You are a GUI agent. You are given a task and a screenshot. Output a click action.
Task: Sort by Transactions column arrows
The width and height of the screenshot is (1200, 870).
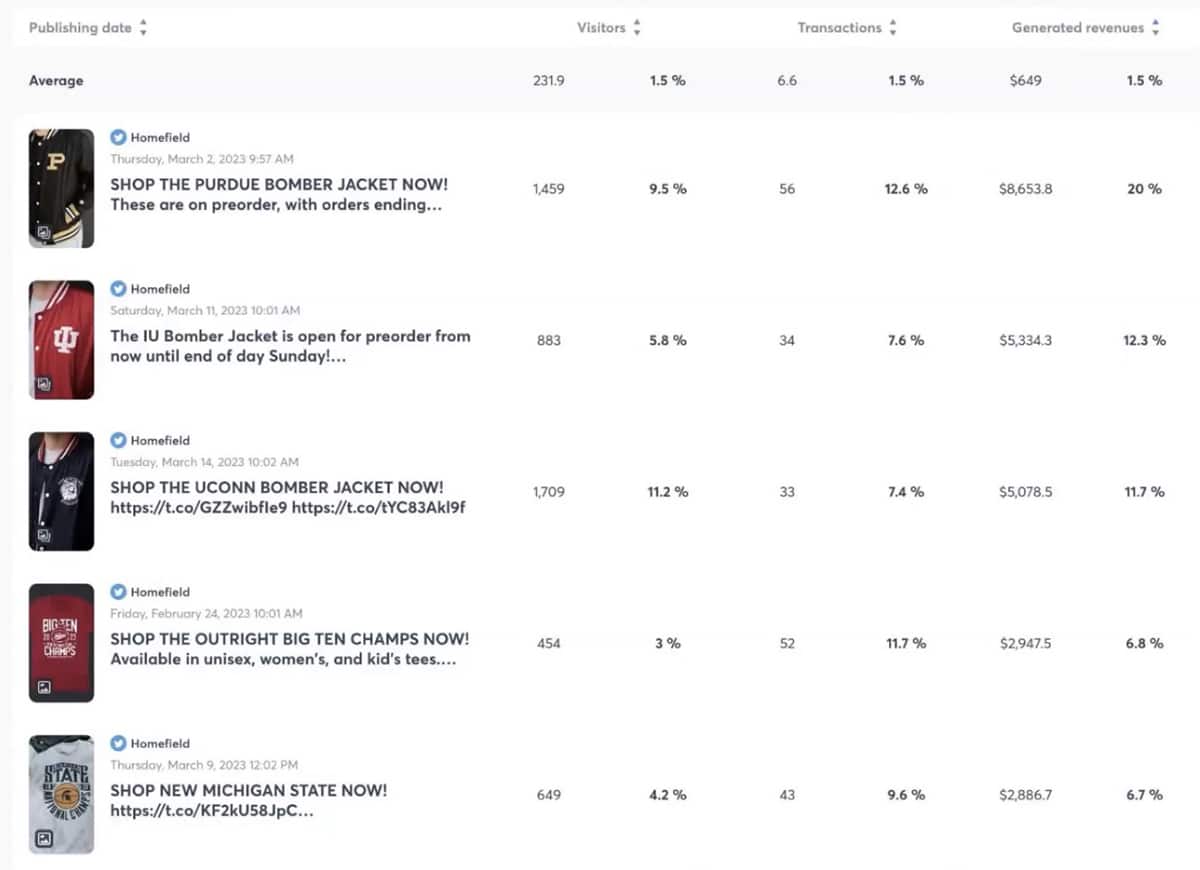(x=893, y=29)
